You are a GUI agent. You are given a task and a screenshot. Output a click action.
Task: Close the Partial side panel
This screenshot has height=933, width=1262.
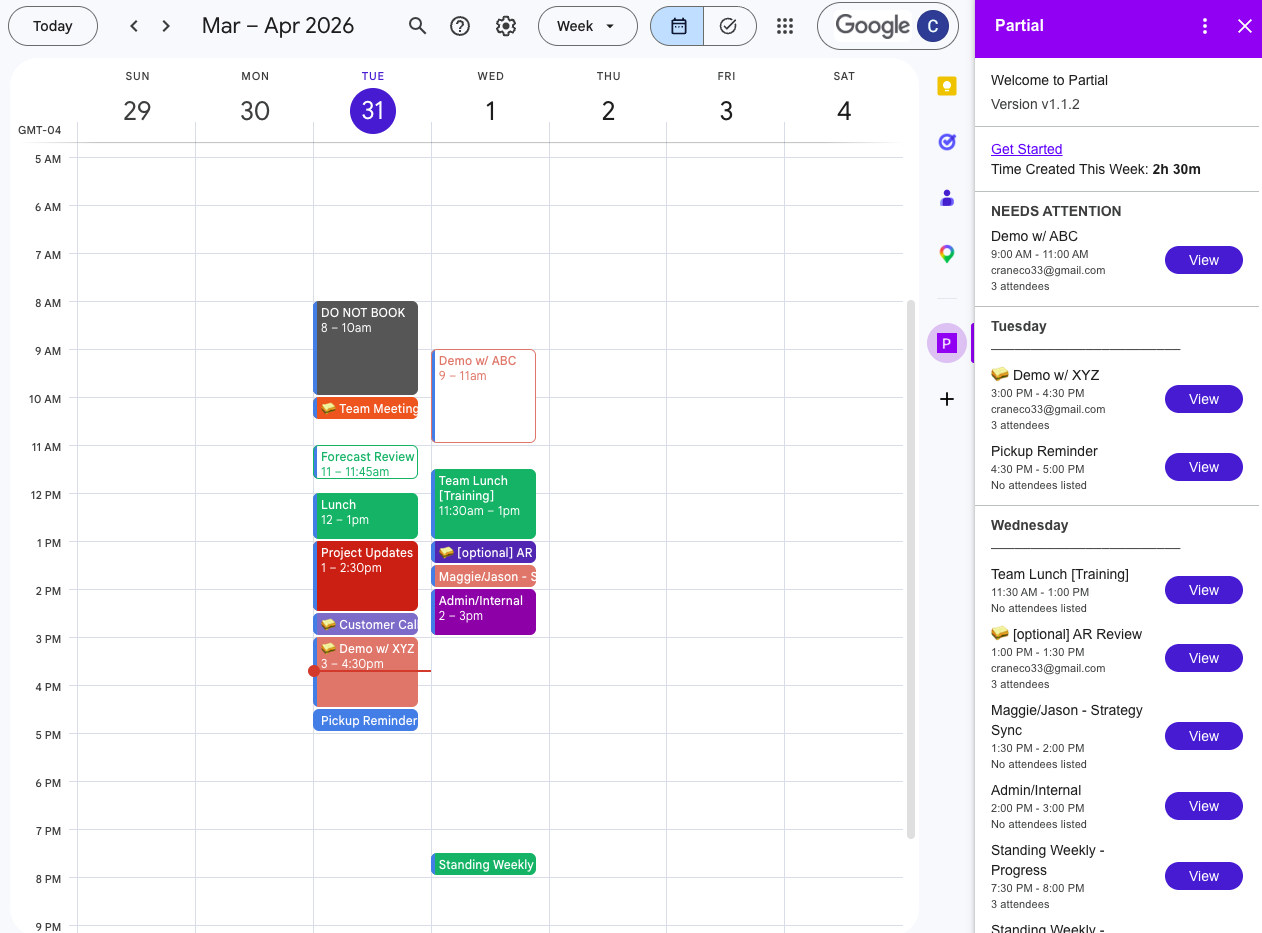pyautogui.click(x=1245, y=26)
